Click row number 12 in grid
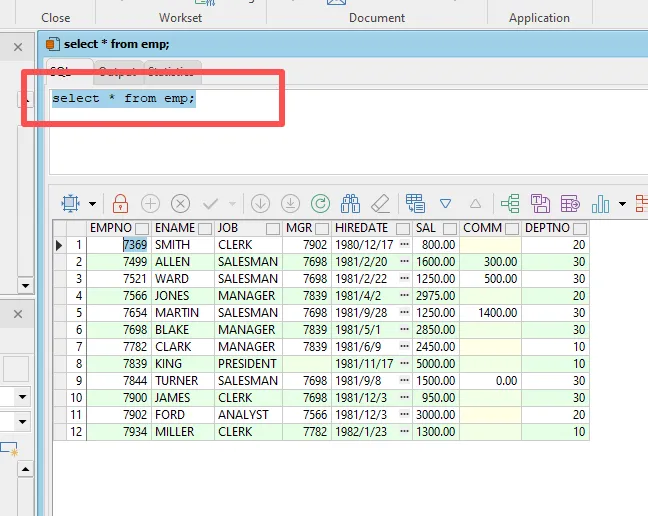Image resolution: width=648 pixels, height=516 pixels. coord(76,432)
